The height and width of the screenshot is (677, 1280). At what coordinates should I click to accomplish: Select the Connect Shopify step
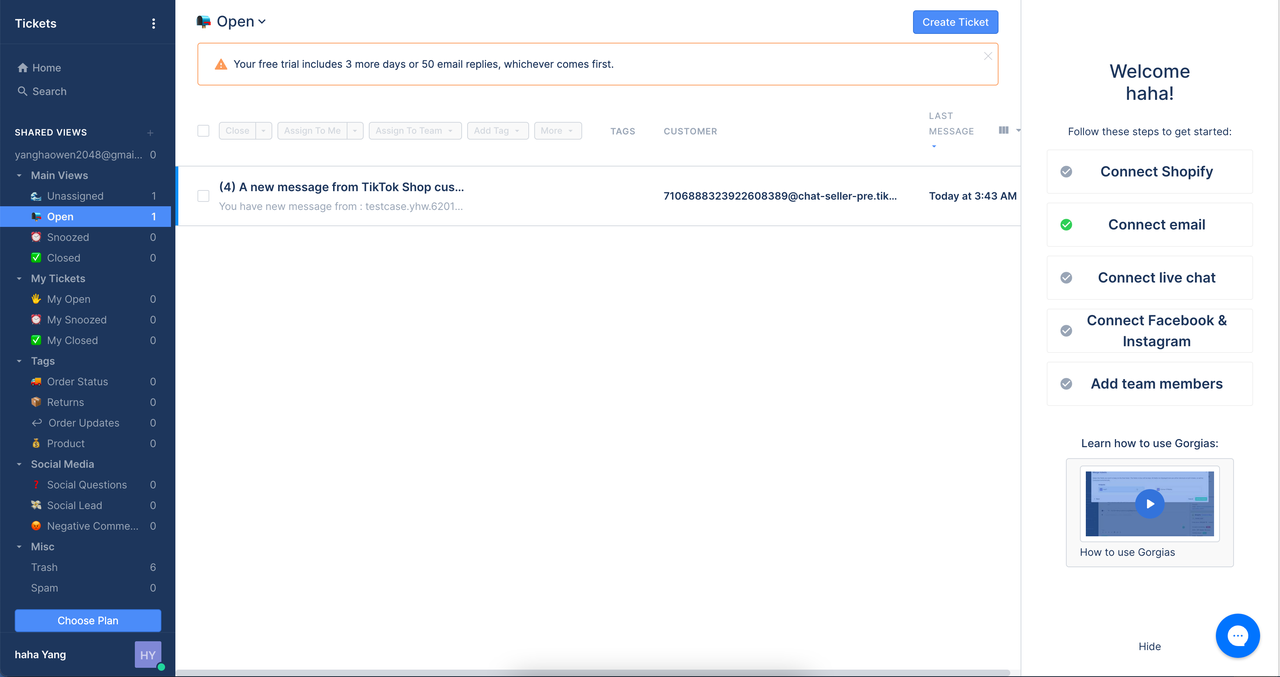click(x=1156, y=172)
